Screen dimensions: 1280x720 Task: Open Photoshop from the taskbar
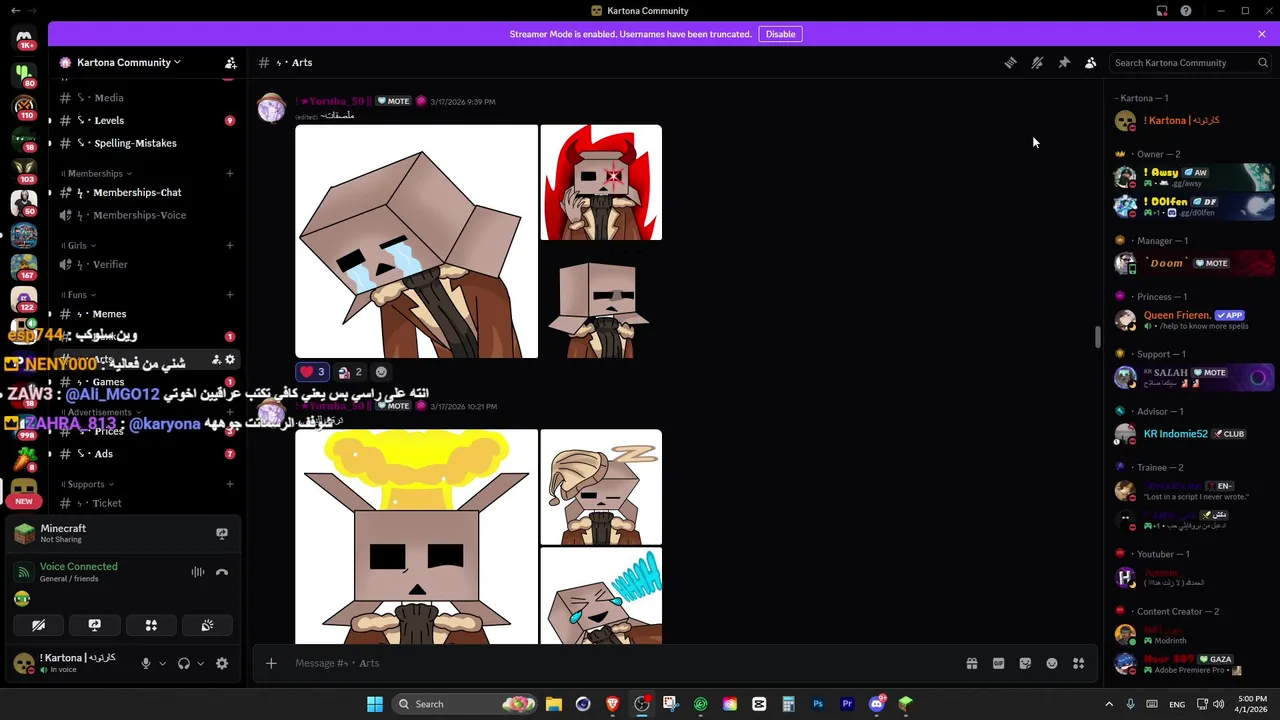(818, 704)
